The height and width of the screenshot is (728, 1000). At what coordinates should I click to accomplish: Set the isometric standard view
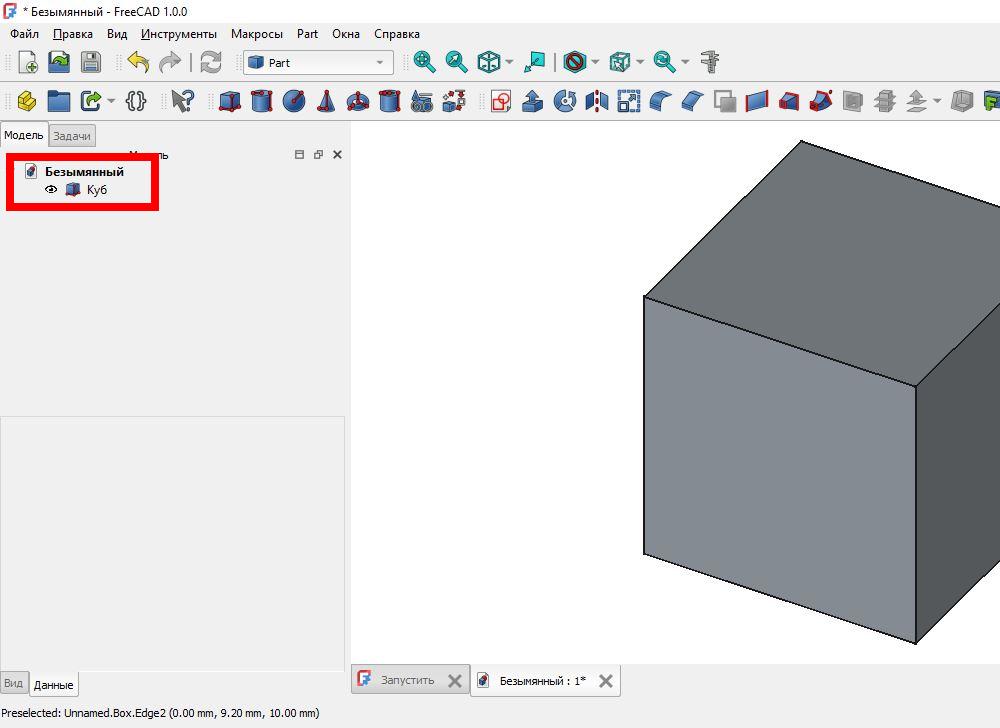coord(489,62)
